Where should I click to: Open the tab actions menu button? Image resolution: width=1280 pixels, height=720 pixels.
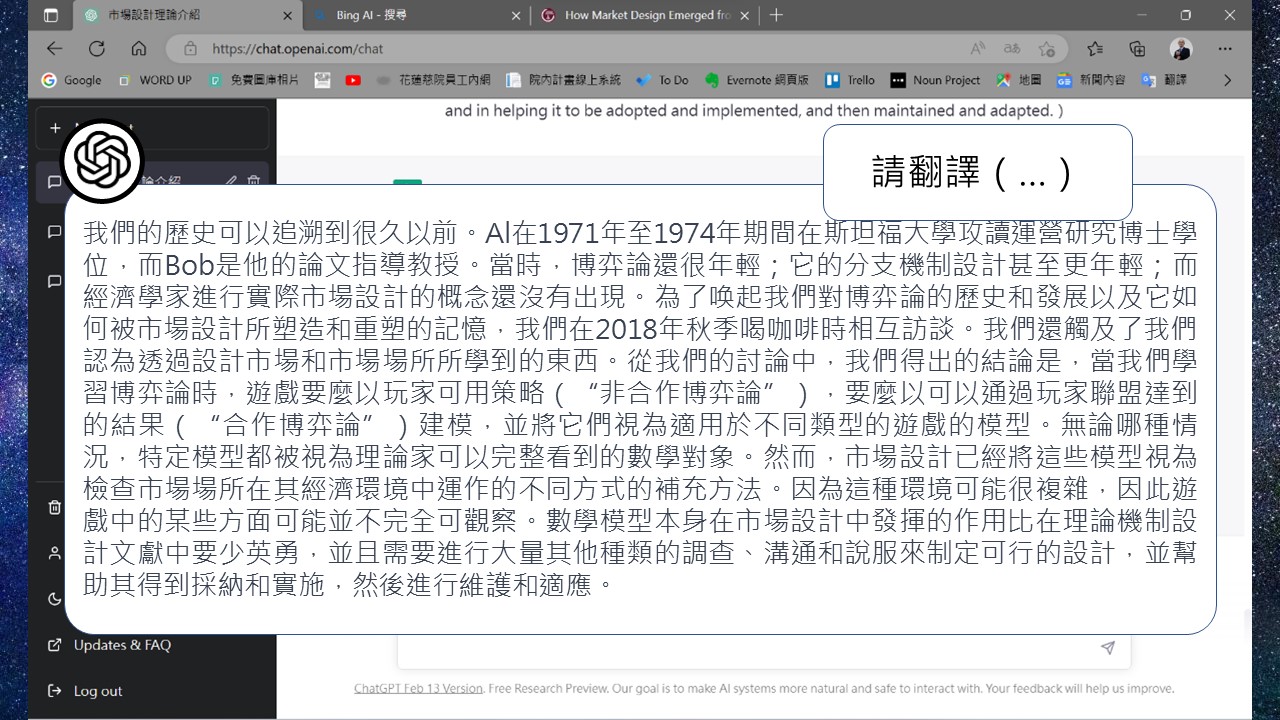(51, 15)
